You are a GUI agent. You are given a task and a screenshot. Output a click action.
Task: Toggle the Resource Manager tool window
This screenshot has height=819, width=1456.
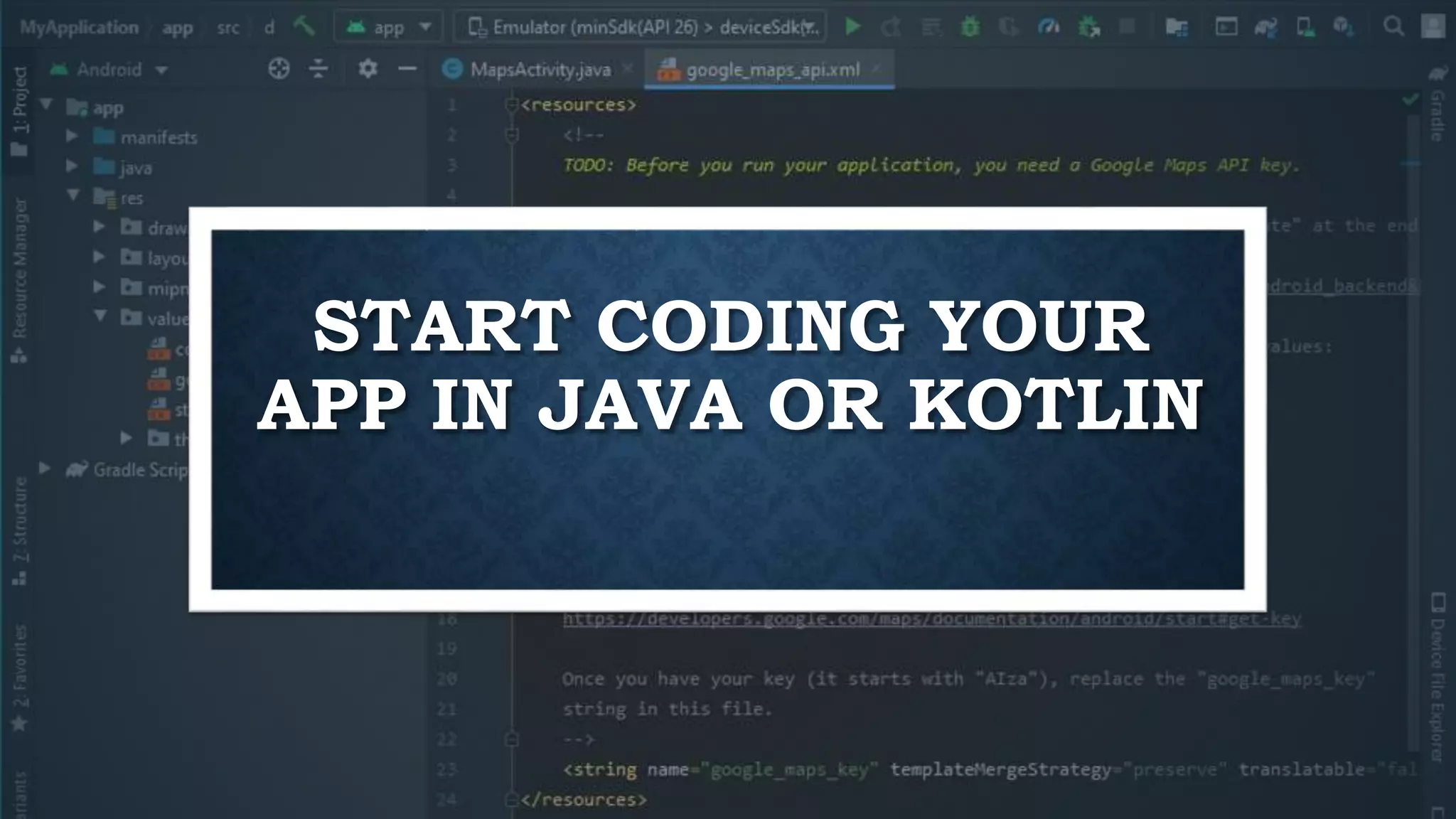click(x=20, y=280)
